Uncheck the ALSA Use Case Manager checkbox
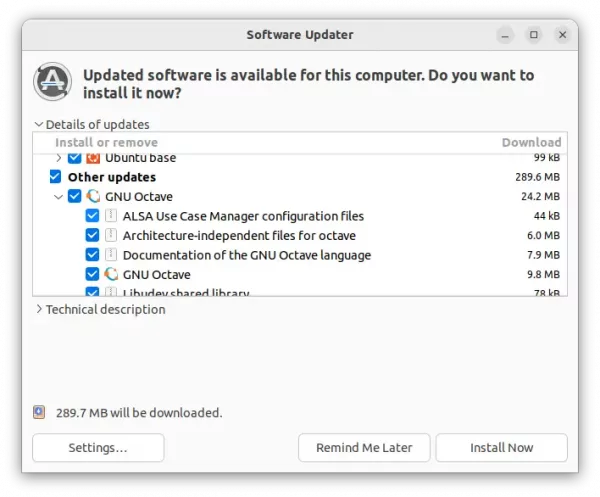600x497 pixels. click(92, 216)
